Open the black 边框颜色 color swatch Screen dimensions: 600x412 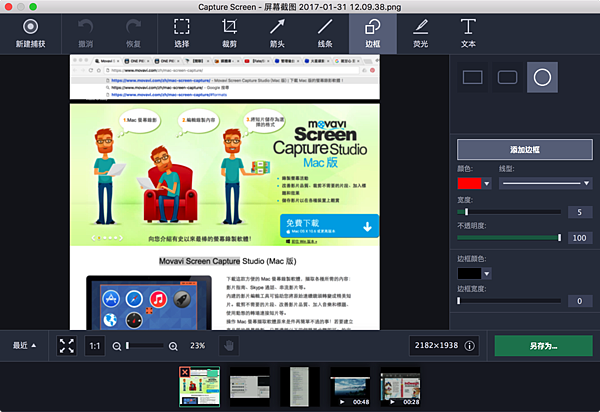click(469, 274)
